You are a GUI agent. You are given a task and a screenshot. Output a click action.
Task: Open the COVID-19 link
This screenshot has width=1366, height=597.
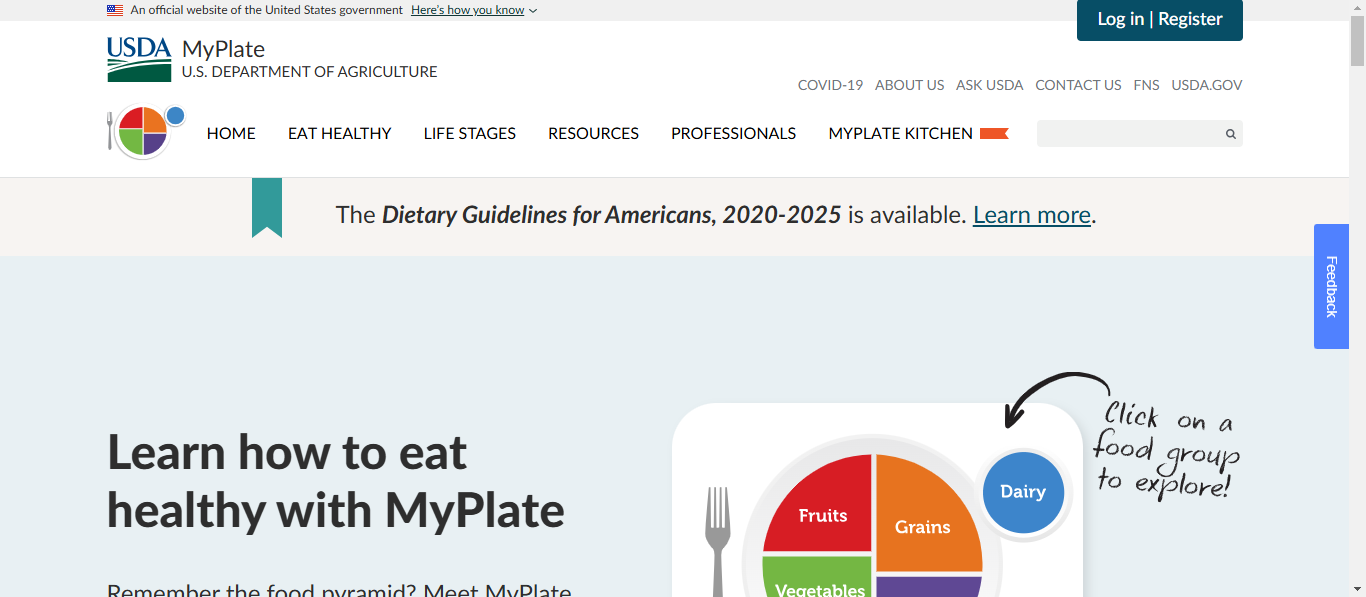(830, 85)
